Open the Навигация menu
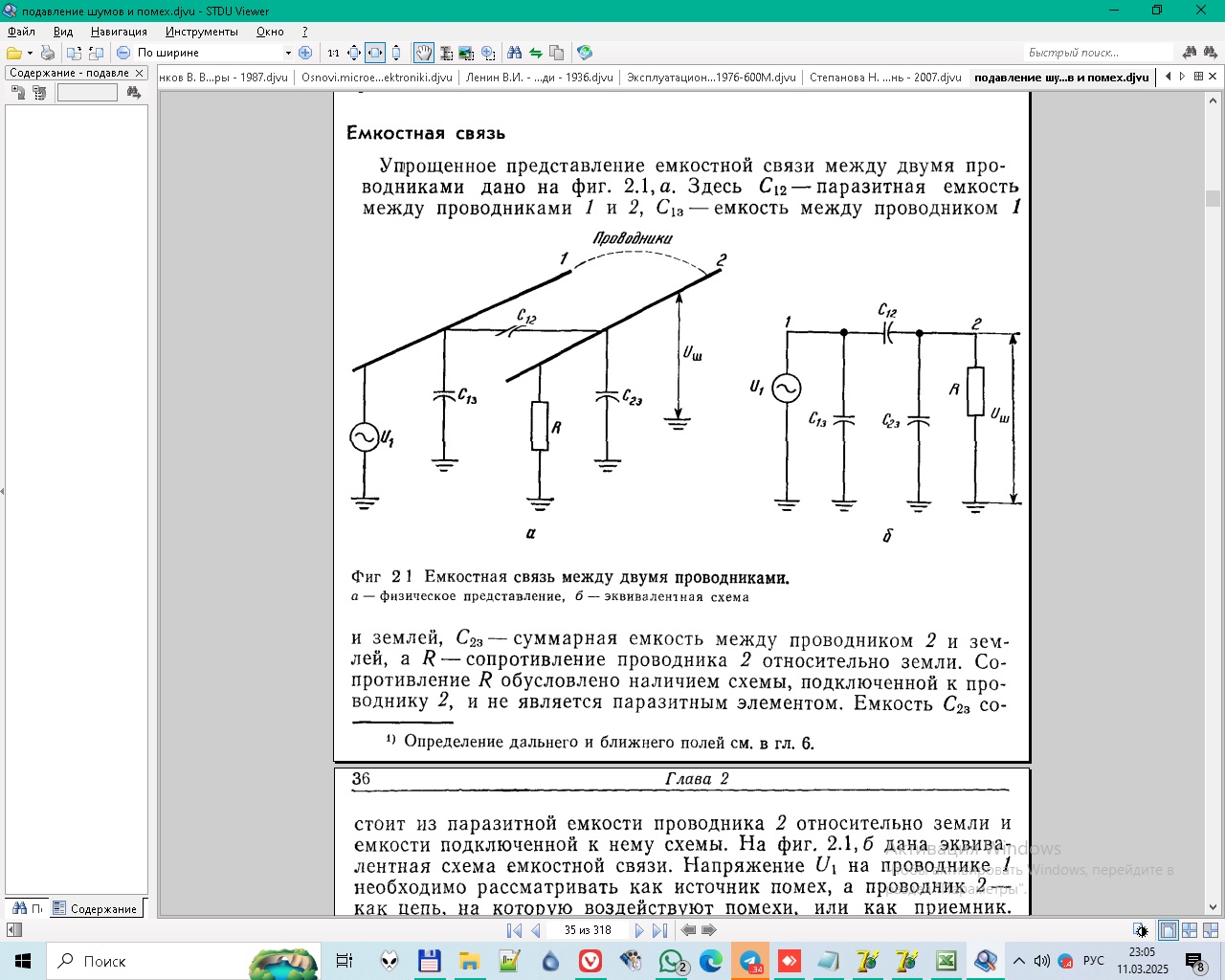Image resolution: width=1225 pixels, height=980 pixels. (119, 32)
